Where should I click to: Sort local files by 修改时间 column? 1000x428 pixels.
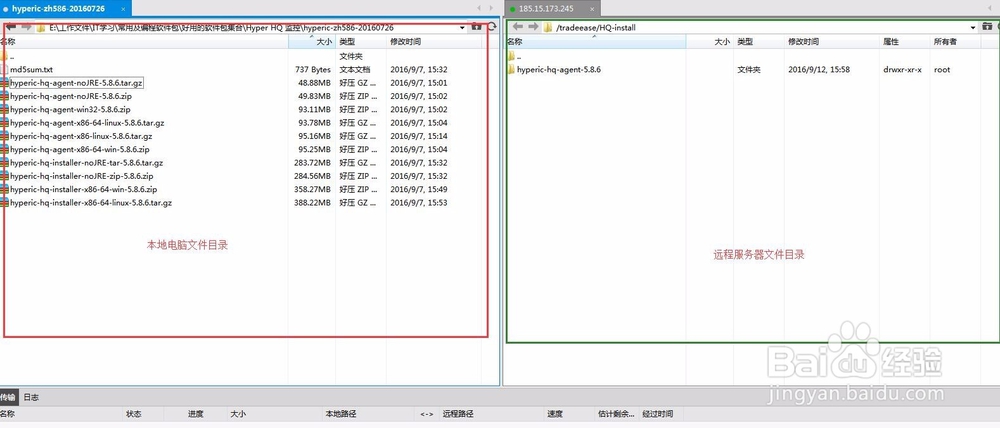[434, 41]
